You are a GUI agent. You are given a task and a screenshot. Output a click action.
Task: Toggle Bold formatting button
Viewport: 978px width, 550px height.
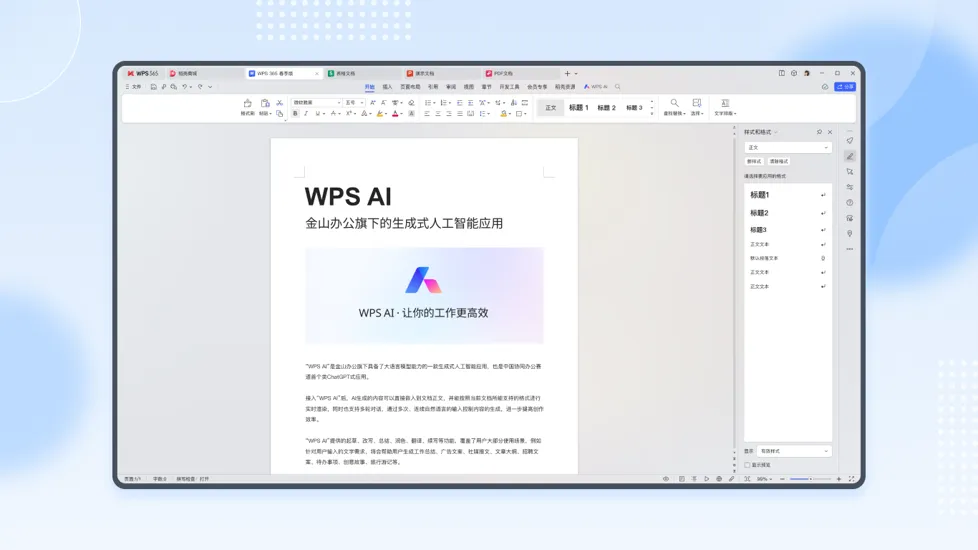tap(296, 113)
